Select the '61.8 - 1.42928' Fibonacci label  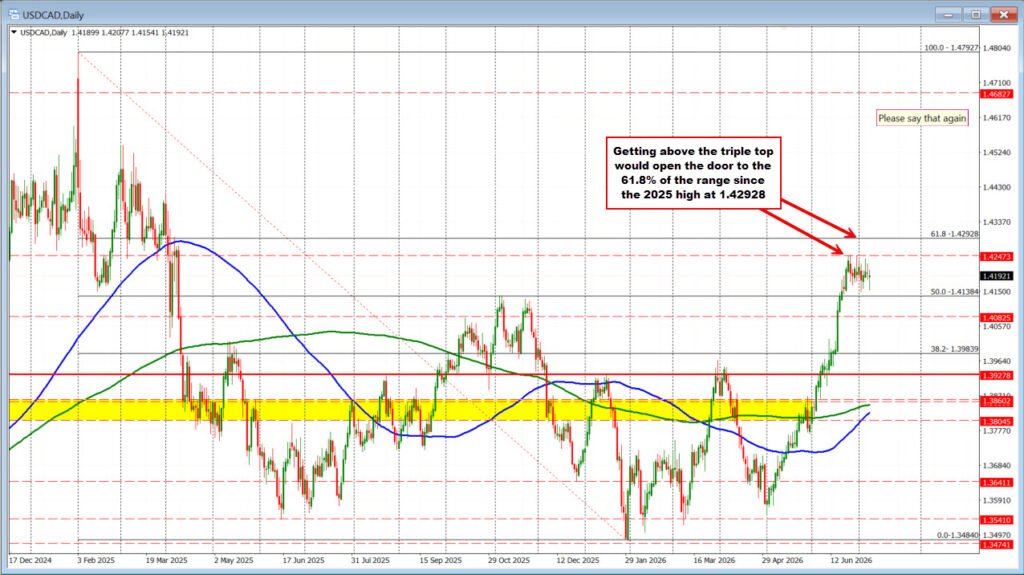(x=954, y=234)
